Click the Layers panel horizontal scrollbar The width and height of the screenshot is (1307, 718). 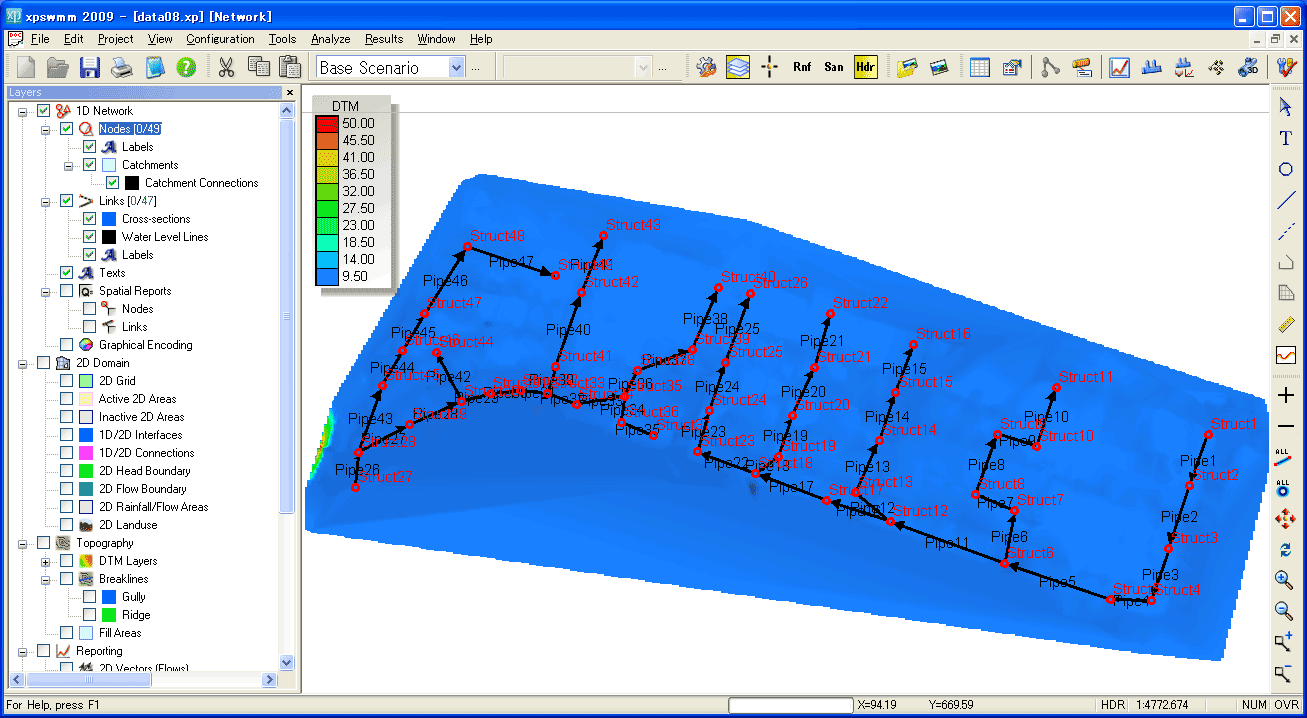[142, 679]
